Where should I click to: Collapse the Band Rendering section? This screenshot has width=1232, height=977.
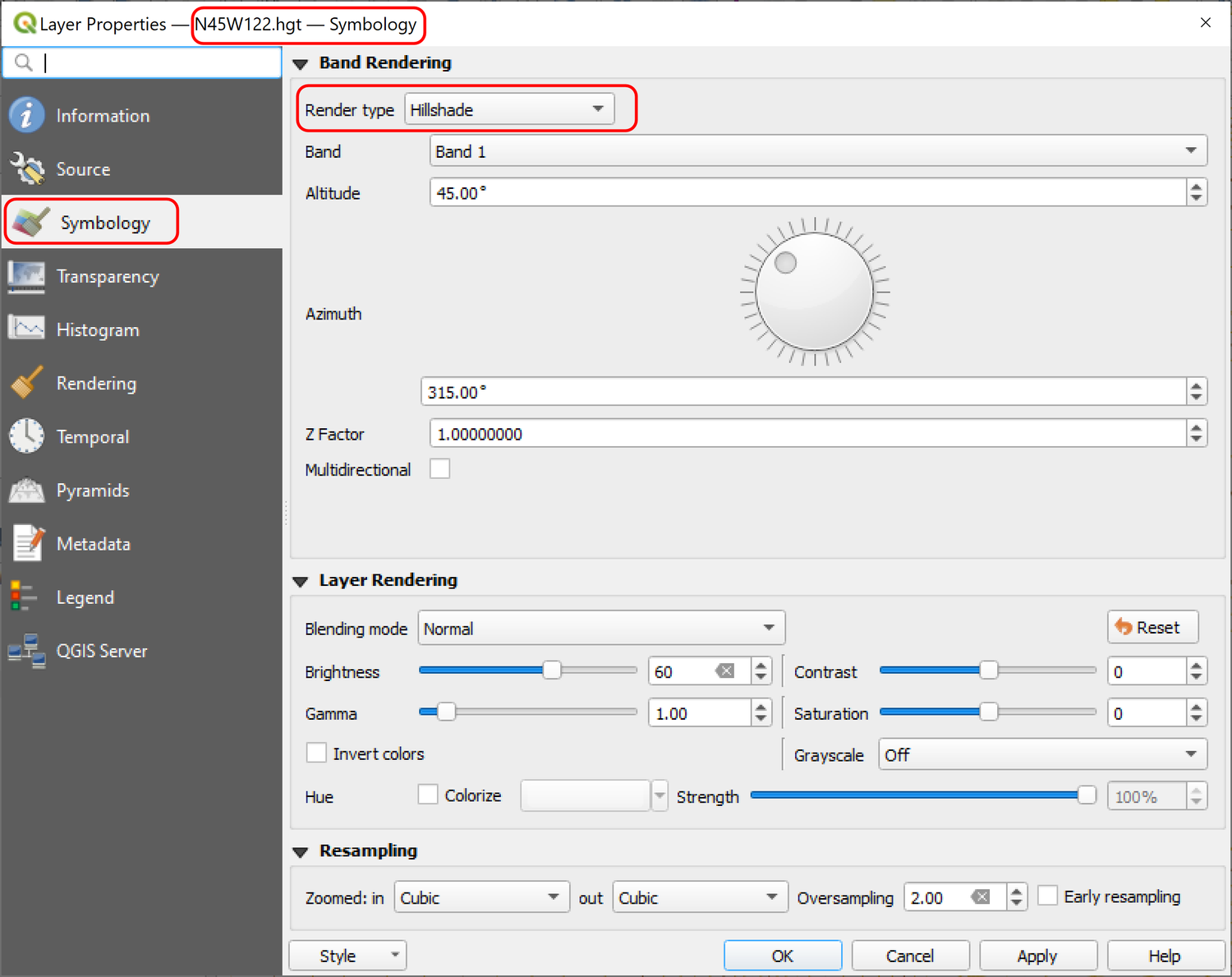point(300,63)
